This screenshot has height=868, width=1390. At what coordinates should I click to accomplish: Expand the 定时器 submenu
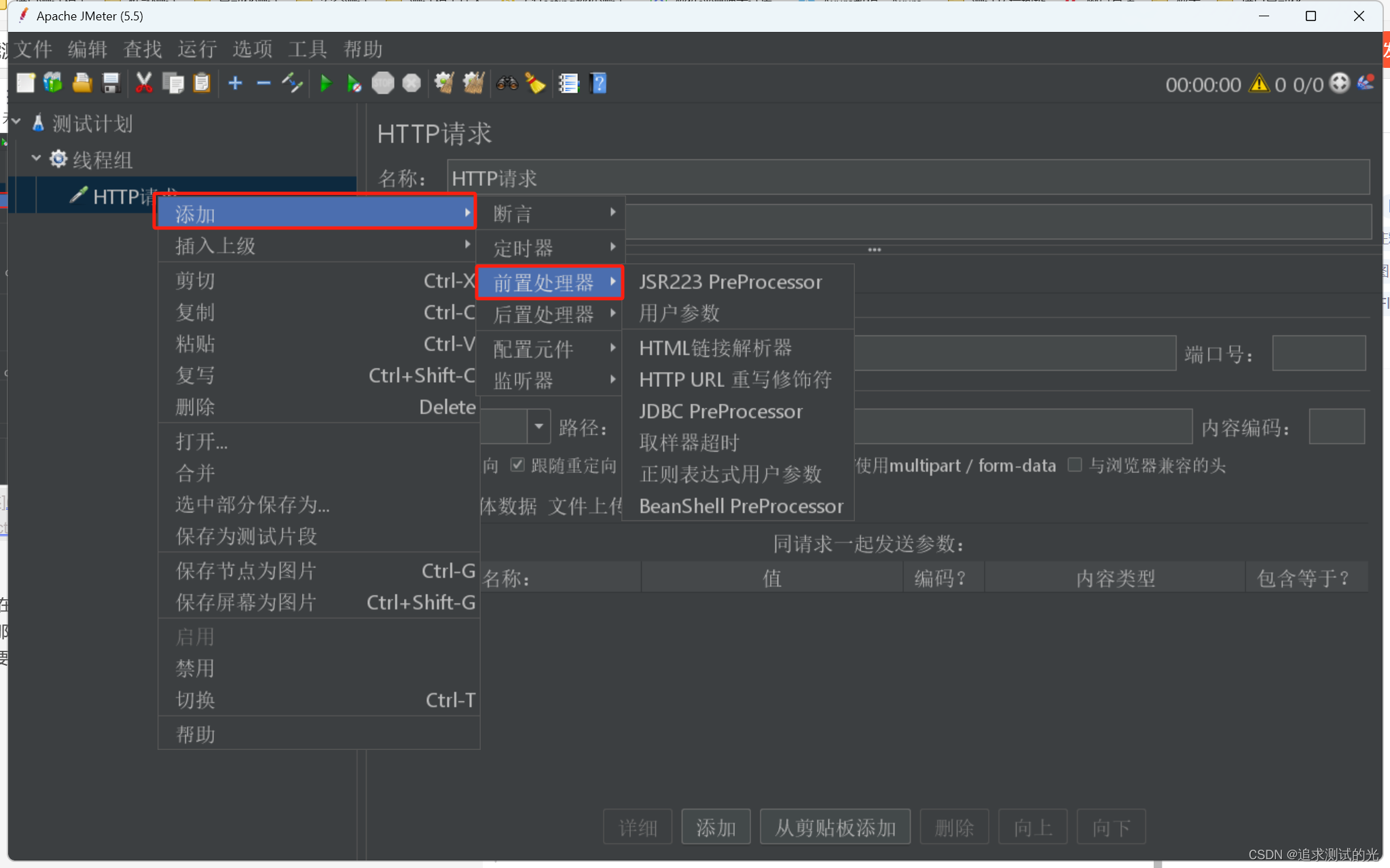click(549, 248)
